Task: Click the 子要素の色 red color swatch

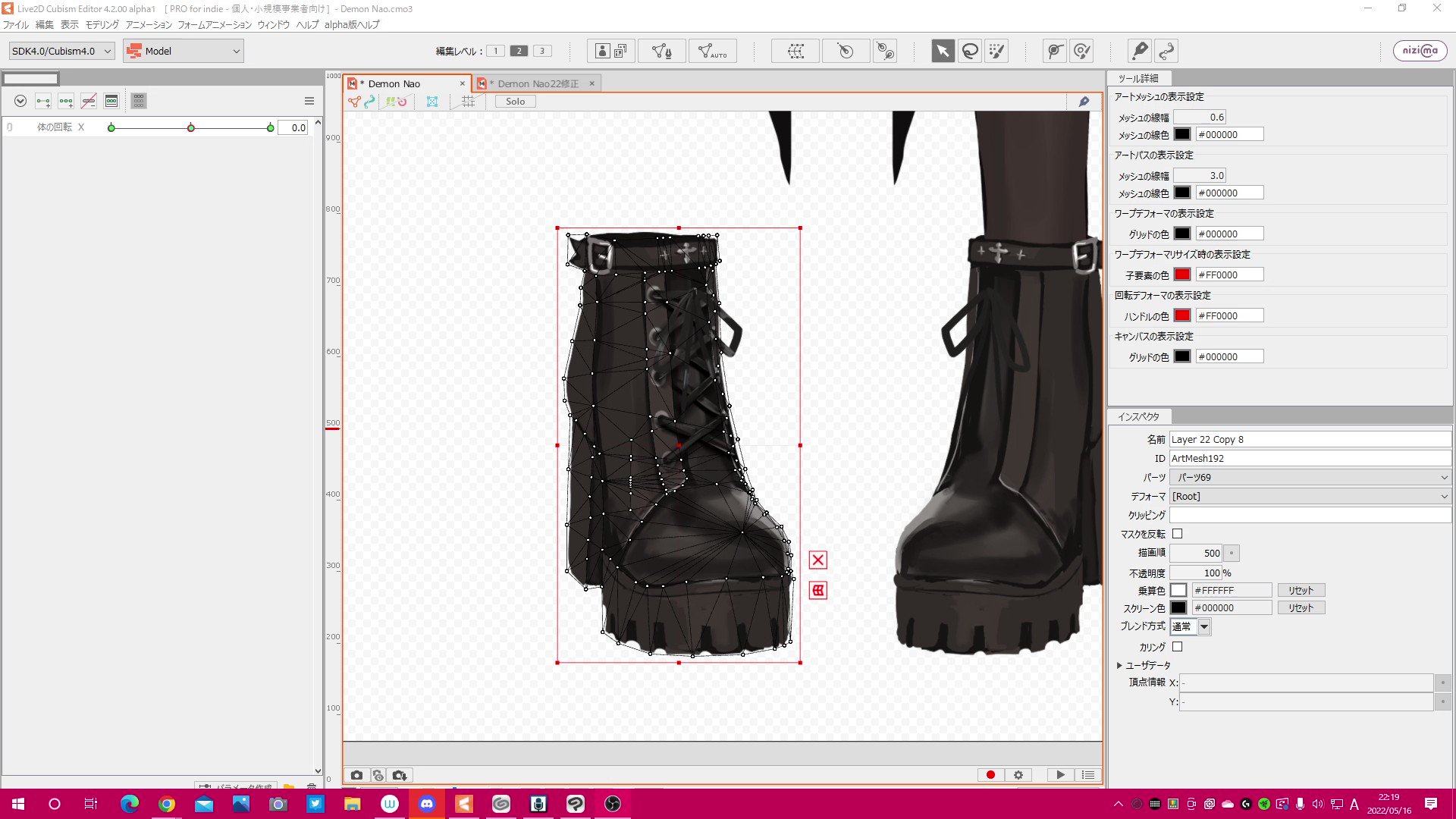Action: click(x=1181, y=275)
